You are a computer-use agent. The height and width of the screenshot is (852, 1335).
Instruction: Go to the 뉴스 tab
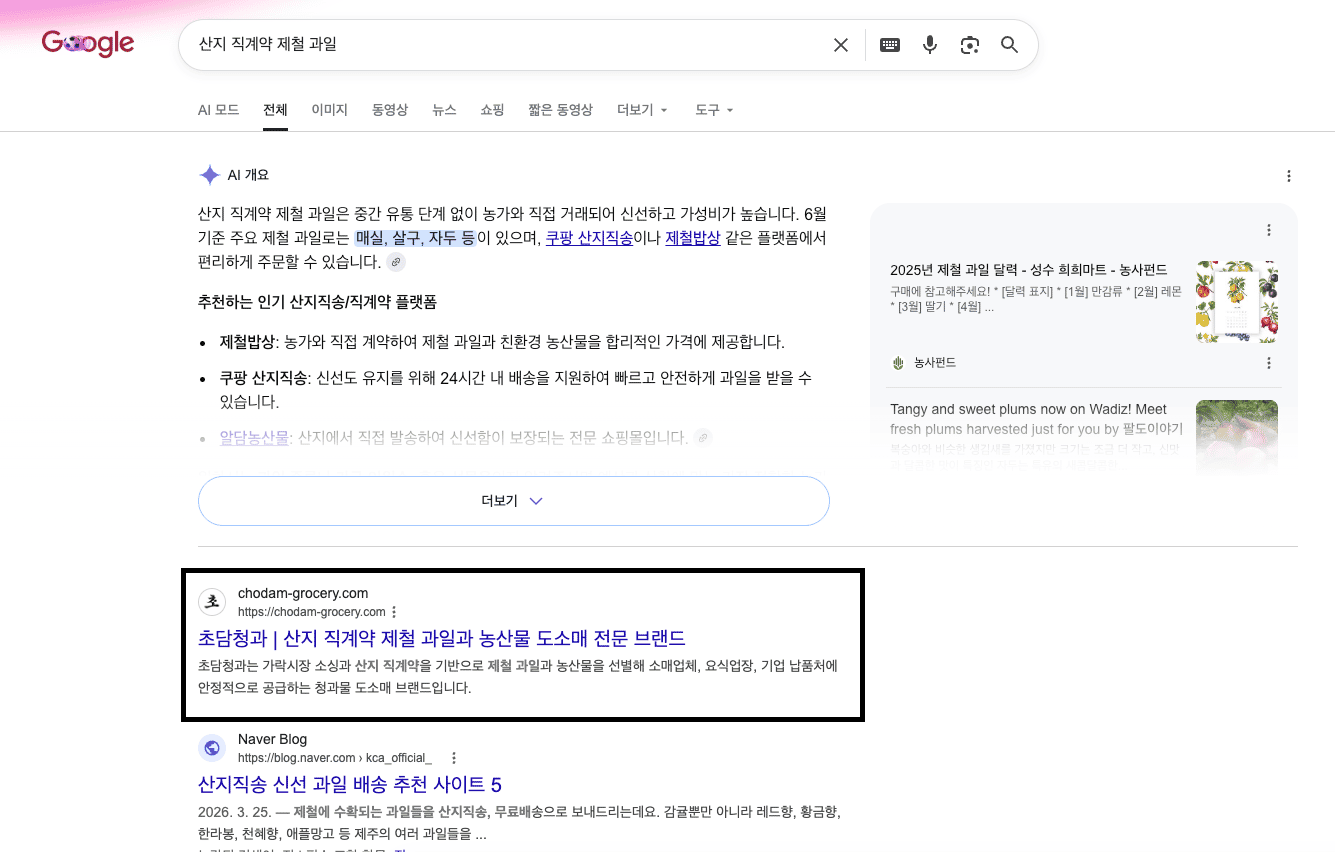444,110
